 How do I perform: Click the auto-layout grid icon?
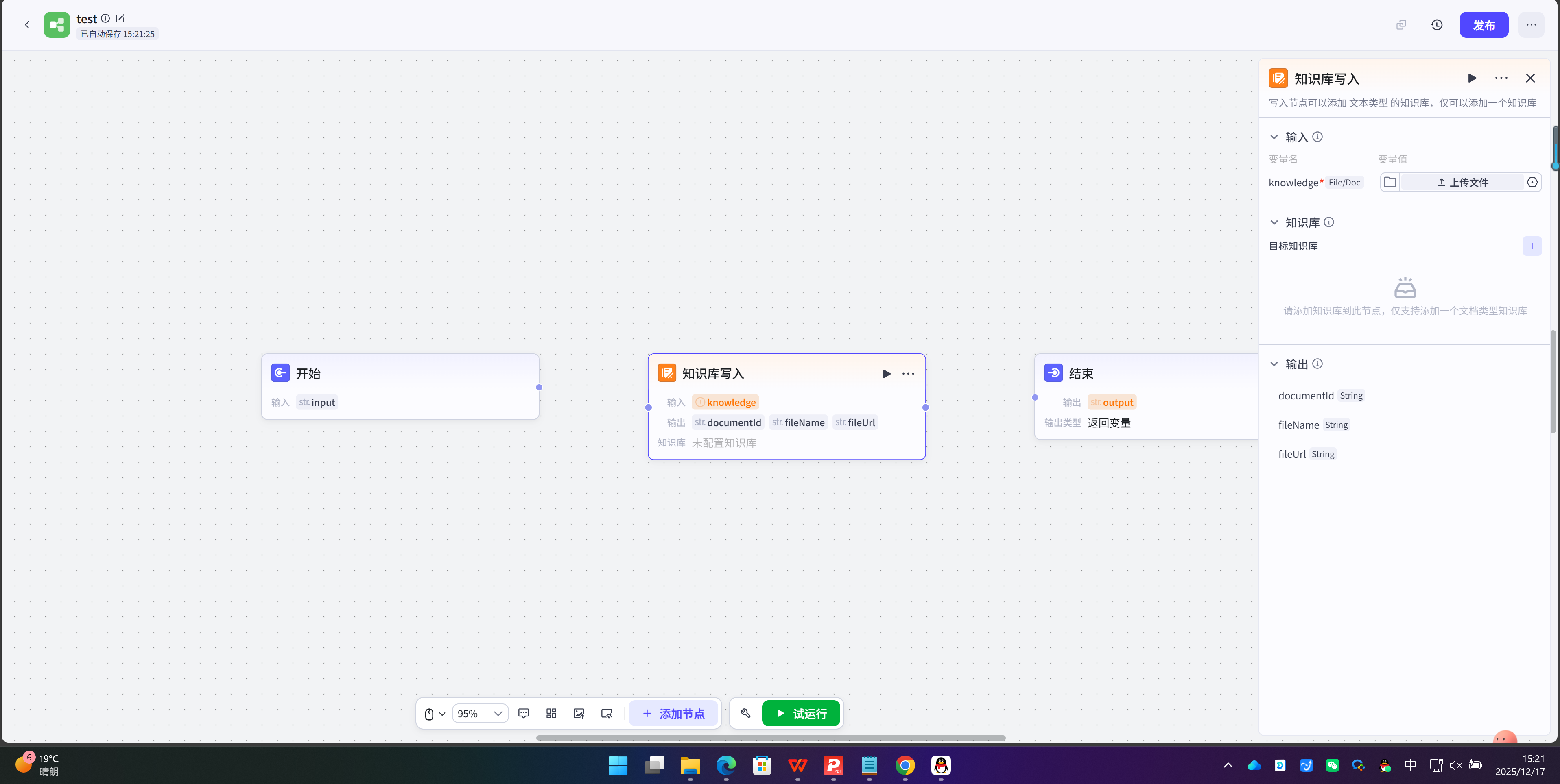click(x=551, y=713)
